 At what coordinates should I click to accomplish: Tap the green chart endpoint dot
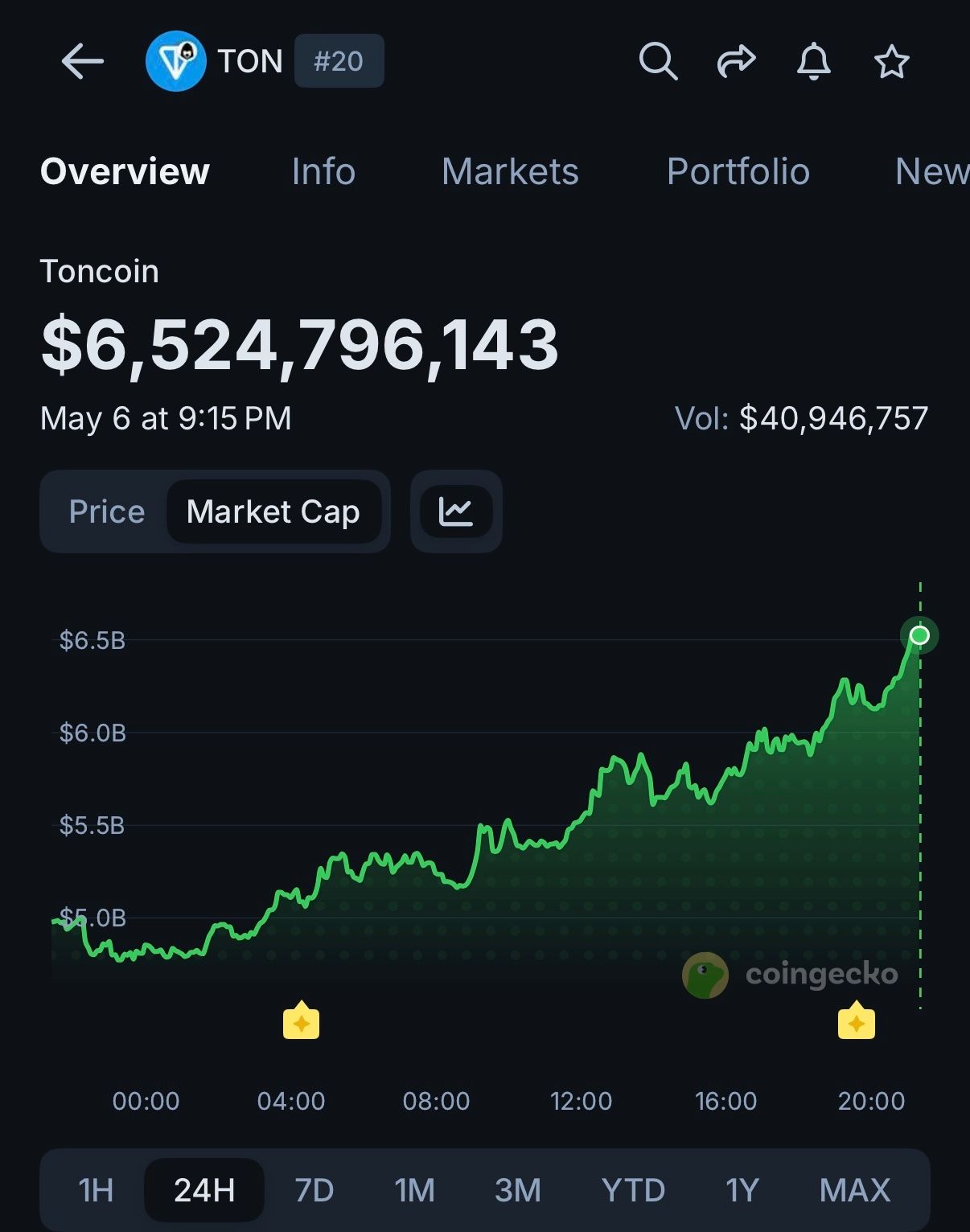point(919,636)
